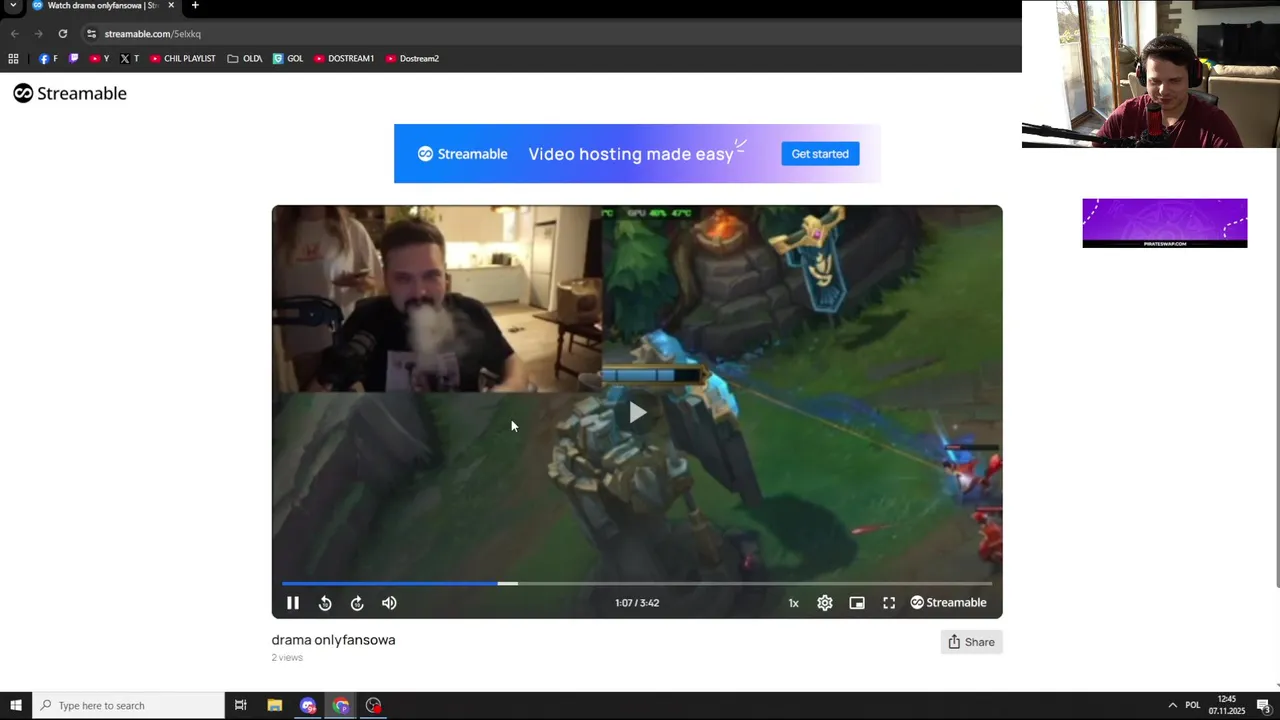1280x720 pixels.
Task: Click the Share button
Action: [971, 642]
